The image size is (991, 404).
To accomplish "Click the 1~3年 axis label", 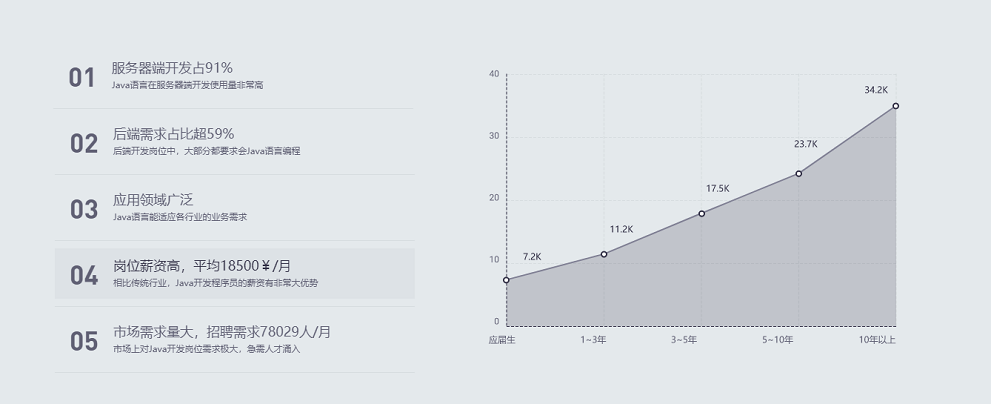I will (593, 340).
